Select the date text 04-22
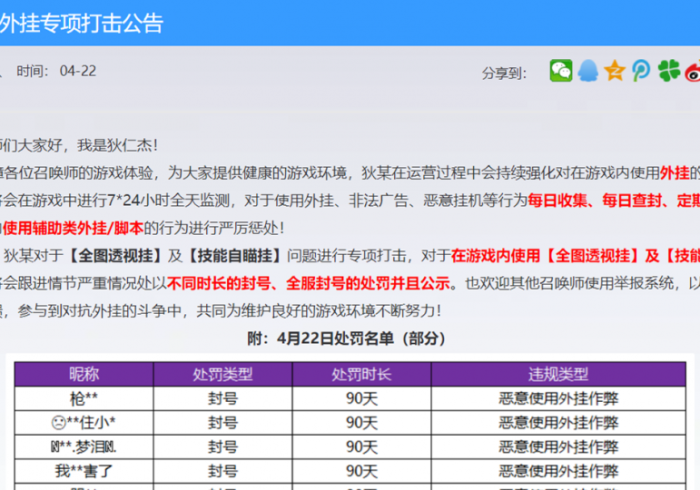Image resolution: width=700 pixels, height=490 pixels. coord(78,71)
